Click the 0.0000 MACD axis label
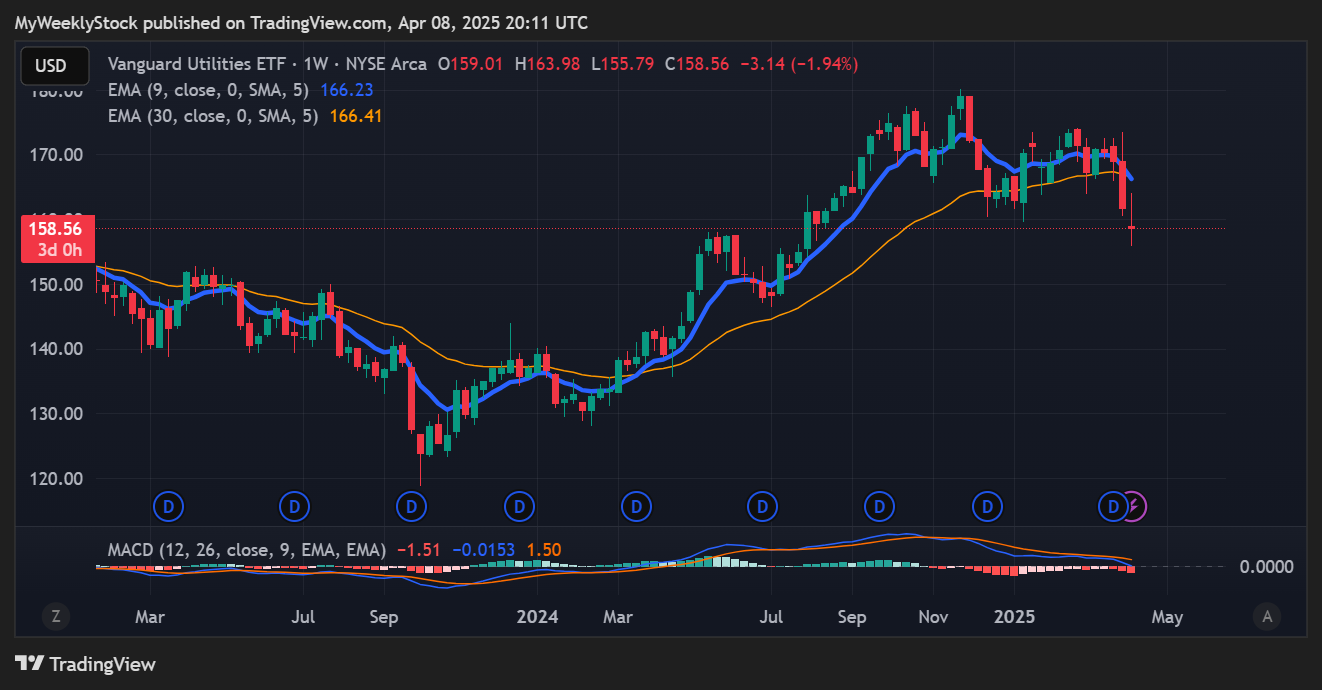 pos(1267,567)
